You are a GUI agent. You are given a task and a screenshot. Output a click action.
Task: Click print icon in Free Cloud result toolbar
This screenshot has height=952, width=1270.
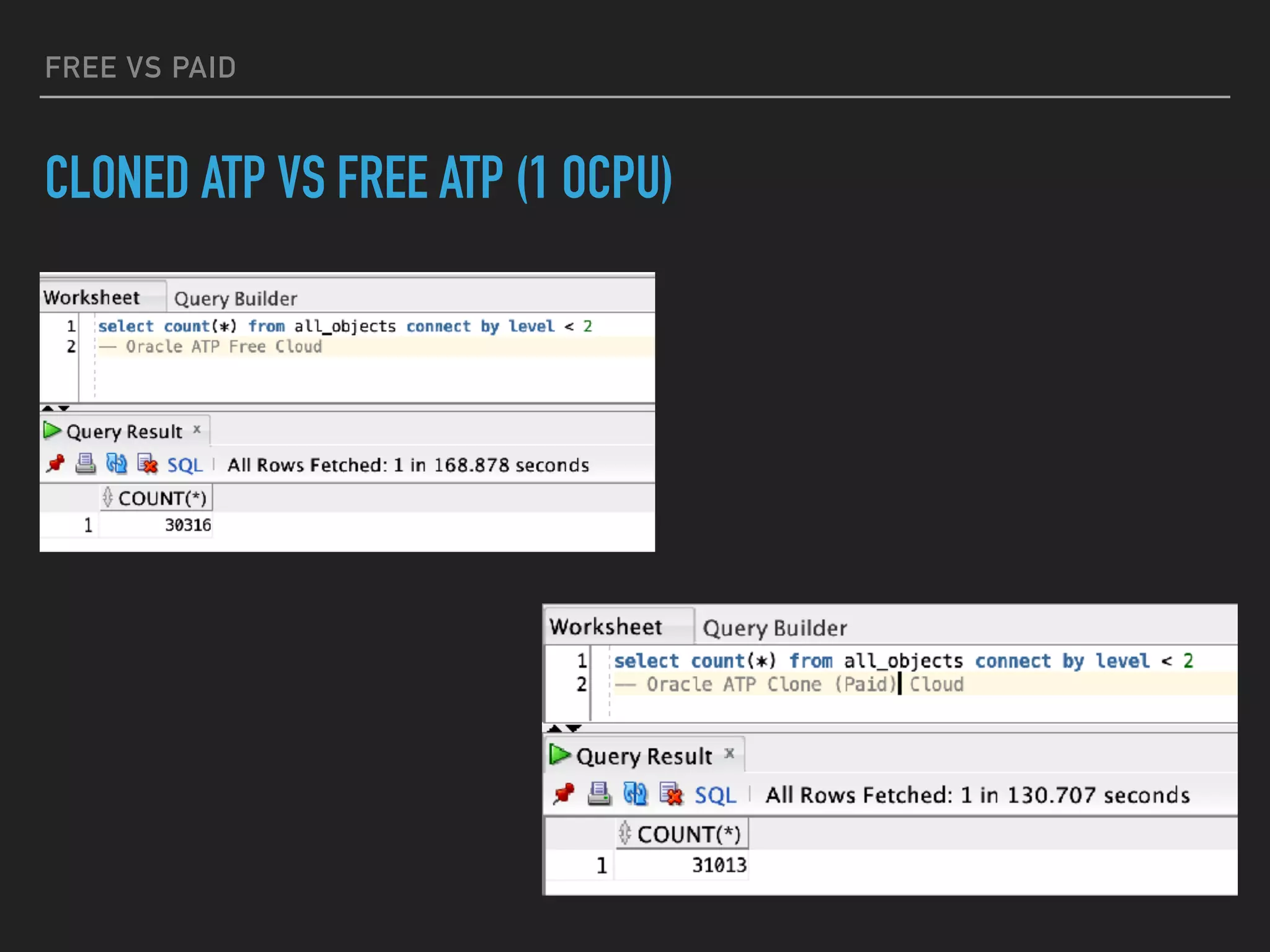click(x=86, y=464)
